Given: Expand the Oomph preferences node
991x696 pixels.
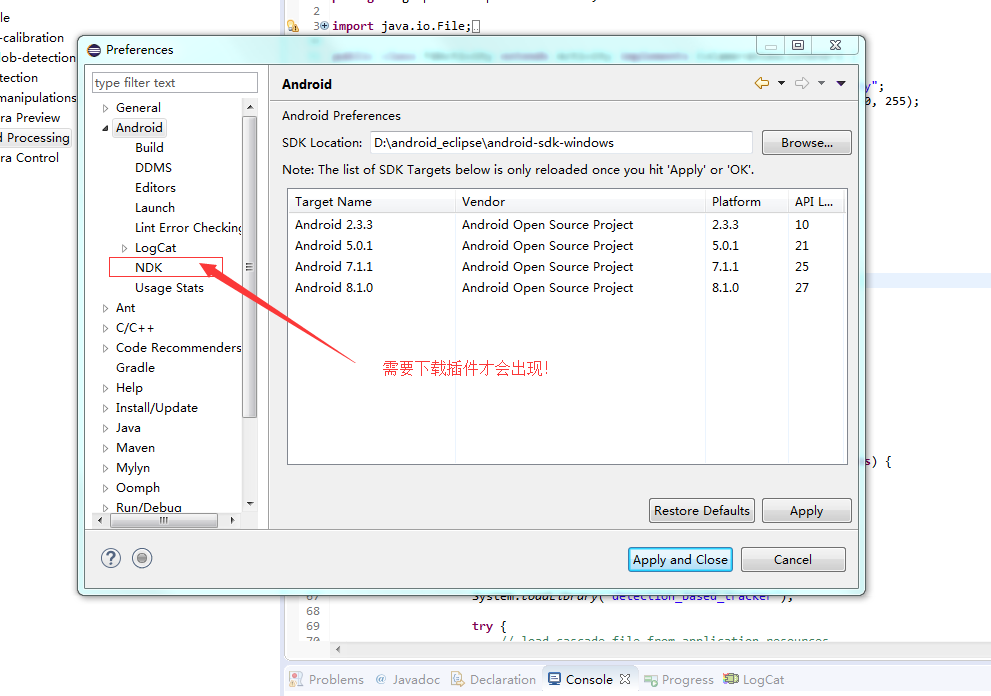Looking at the screenshot, I should [106, 489].
